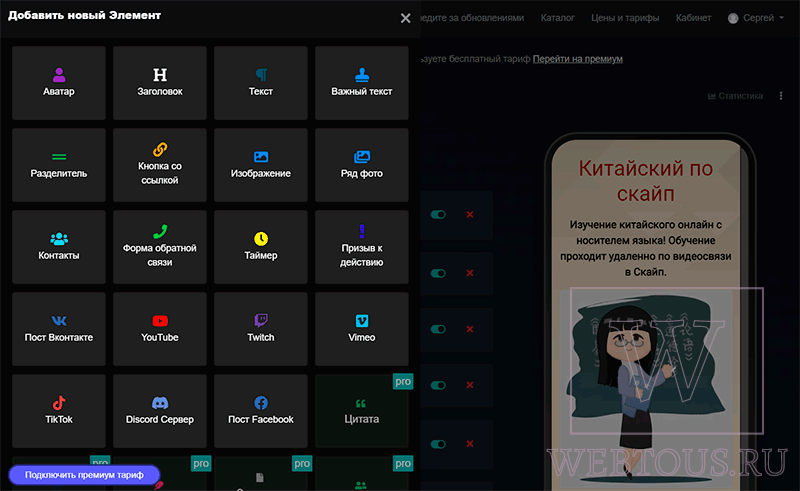
Task: Choose the Кнопка со ссылкой element
Action: click(x=160, y=165)
